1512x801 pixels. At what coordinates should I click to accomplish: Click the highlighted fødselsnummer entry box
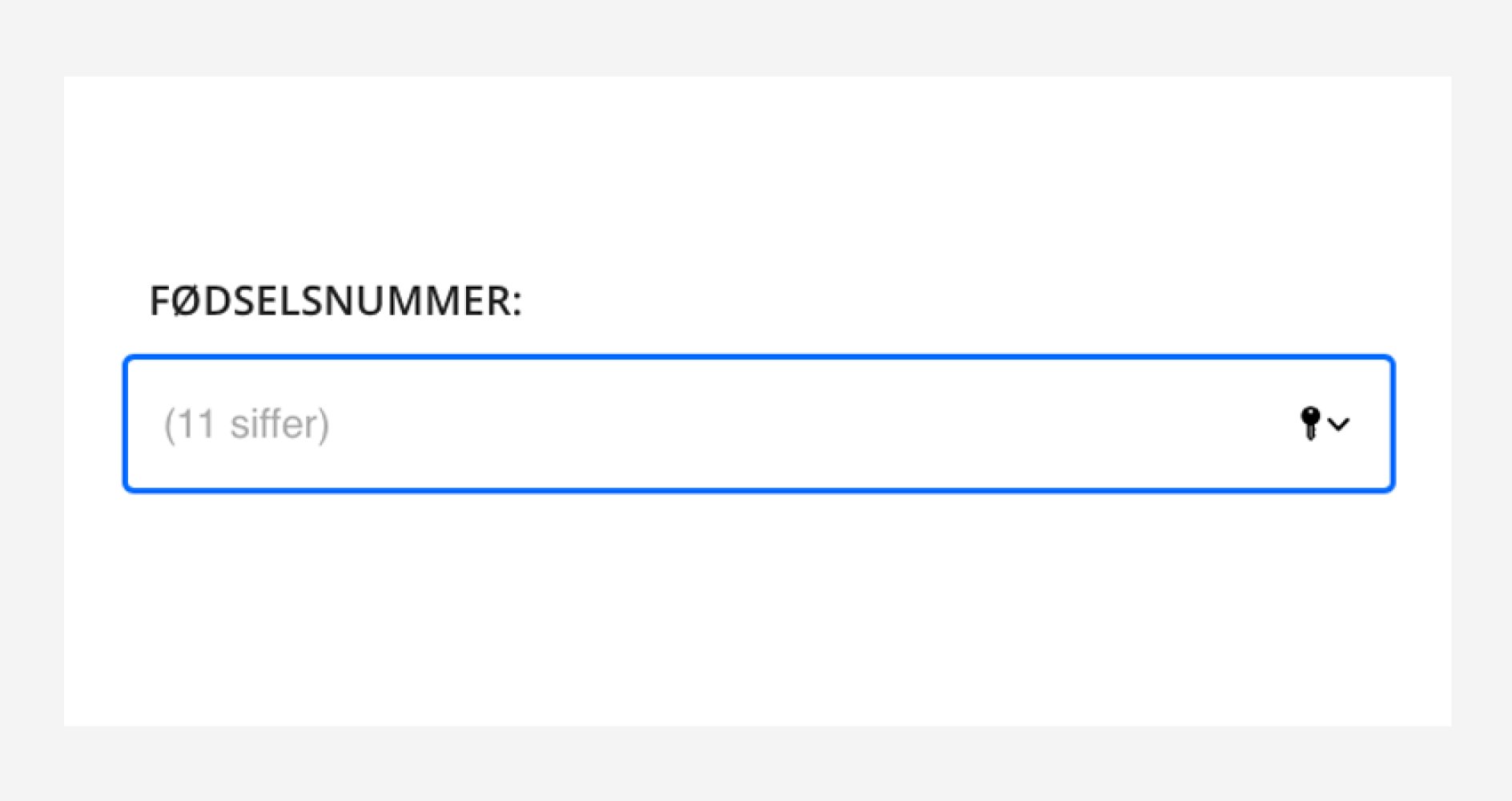[x=721, y=423]
